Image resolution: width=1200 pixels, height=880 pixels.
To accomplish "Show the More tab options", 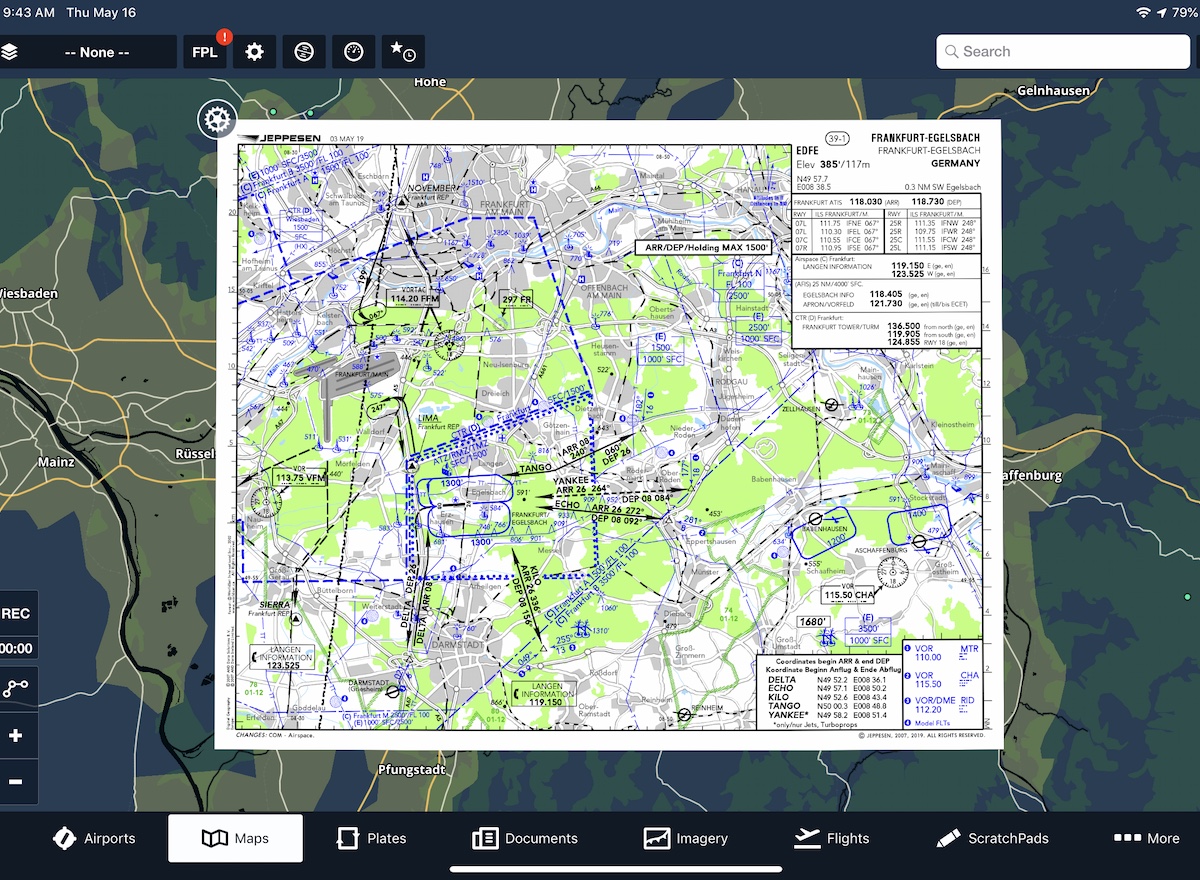I will tap(1147, 838).
